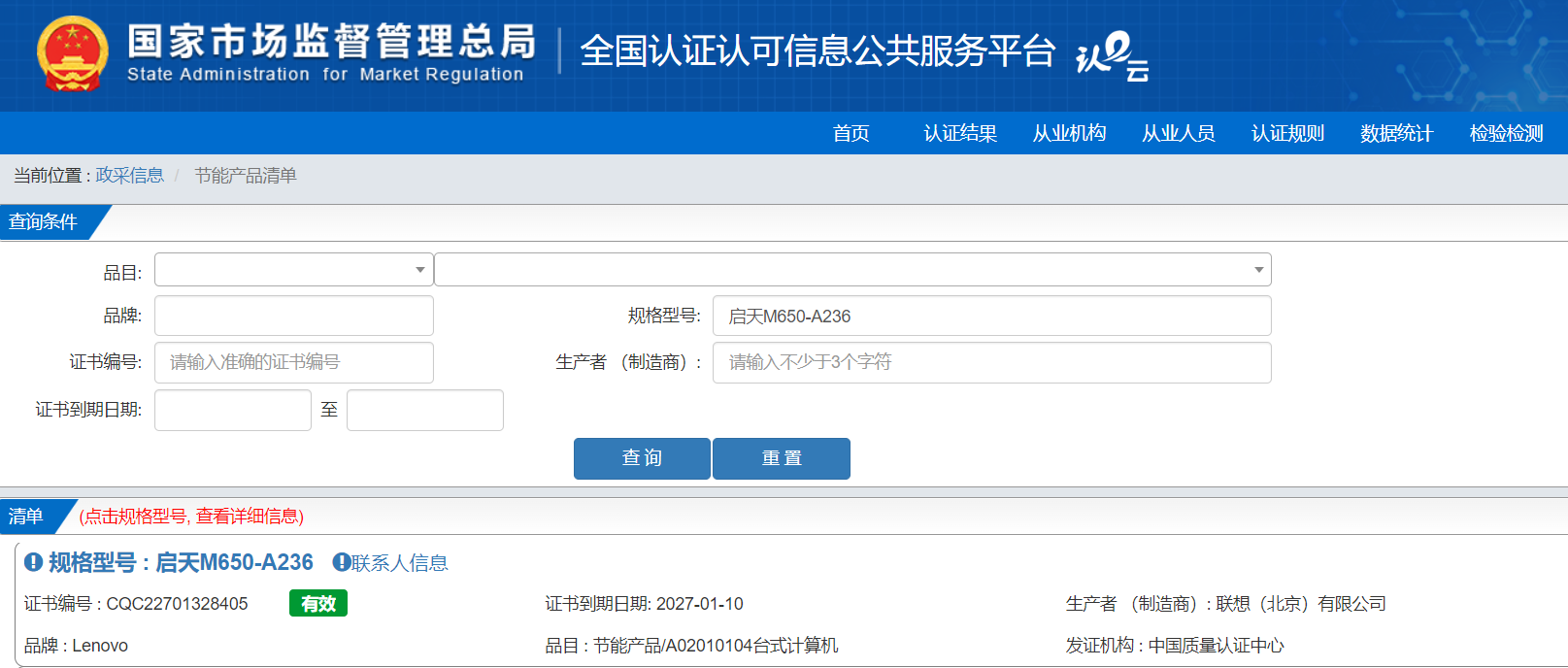Click the brand Lenovo text

[100, 646]
